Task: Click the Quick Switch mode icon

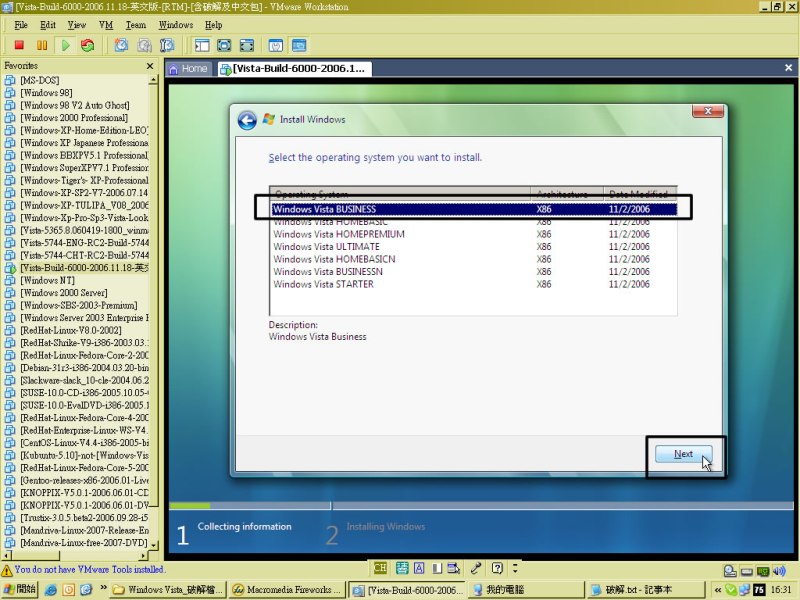Action: [x=247, y=45]
